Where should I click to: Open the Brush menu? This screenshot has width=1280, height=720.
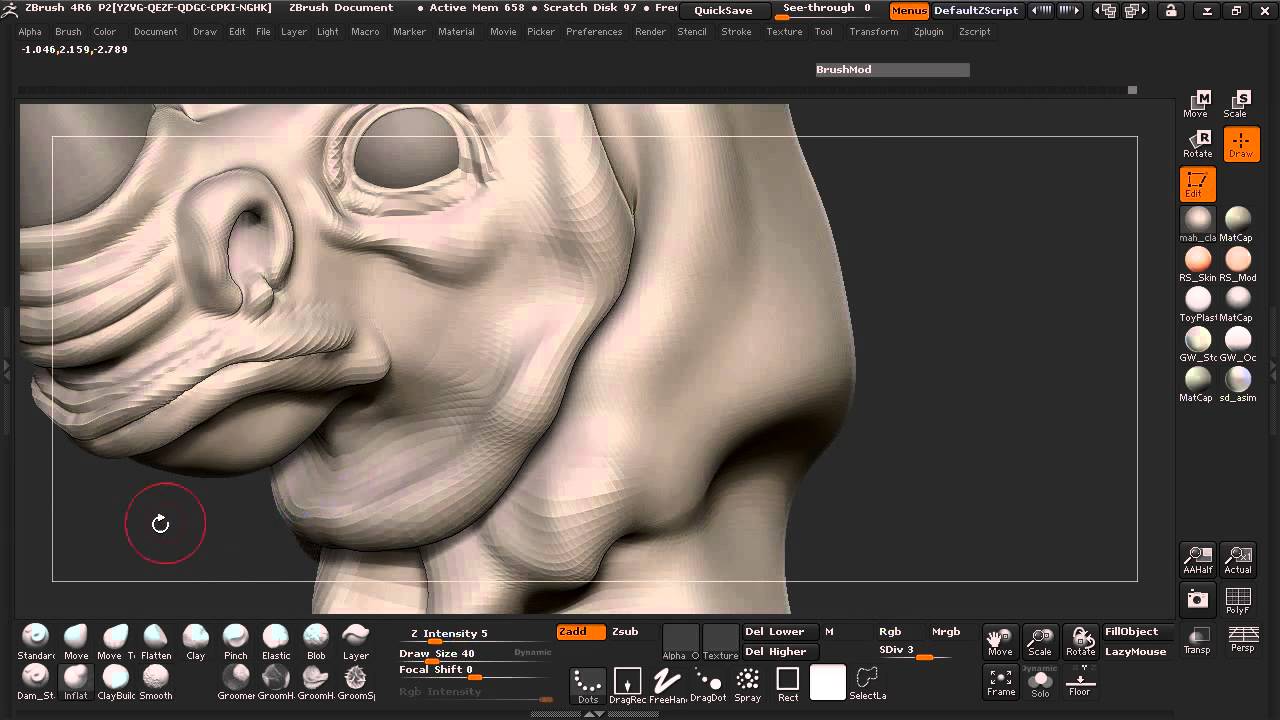pyautogui.click(x=68, y=32)
